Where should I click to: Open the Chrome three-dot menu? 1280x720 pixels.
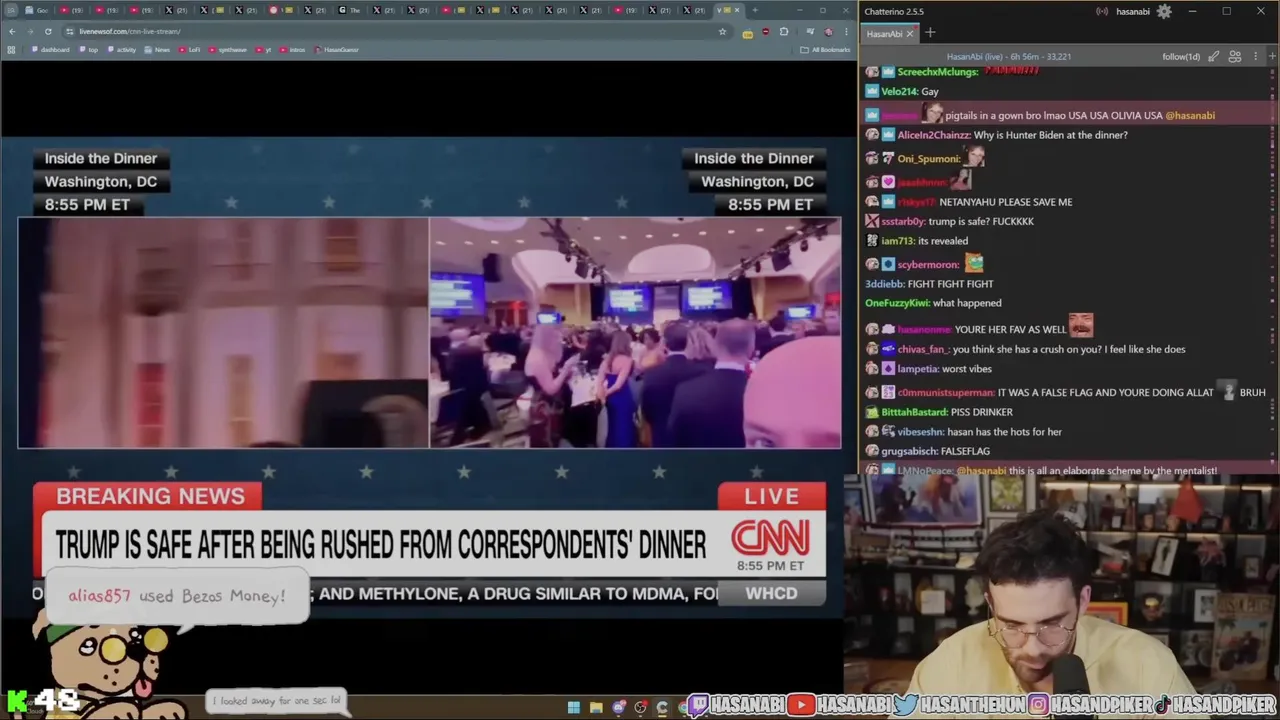tap(845, 31)
